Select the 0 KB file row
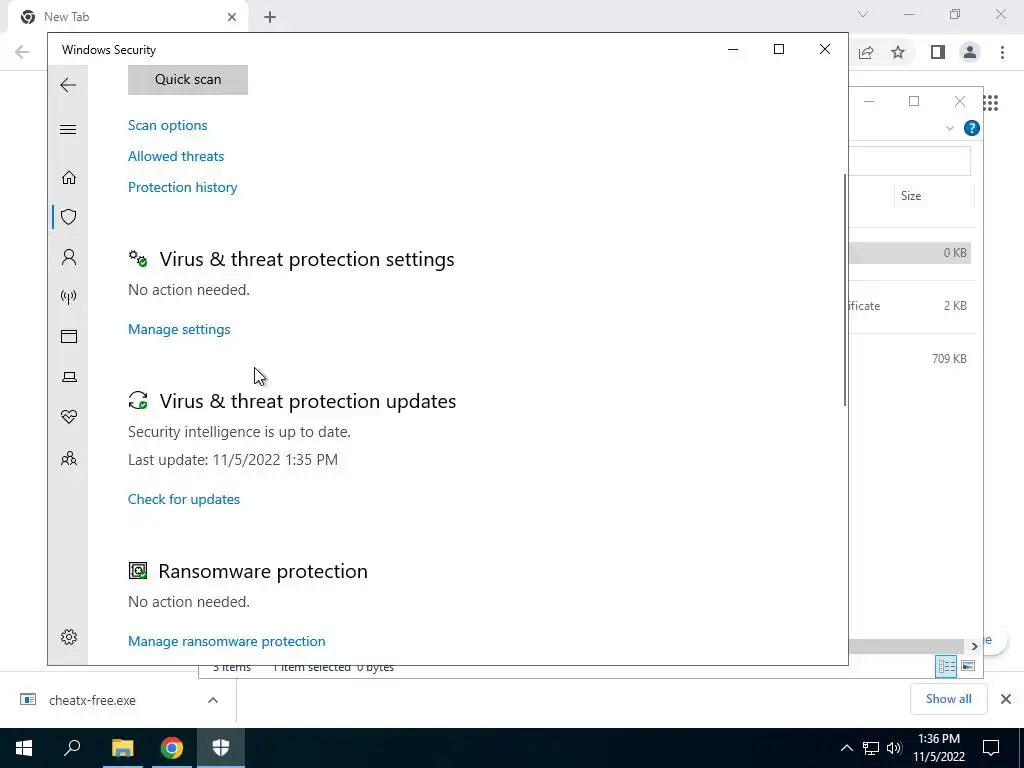 coord(910,253)
